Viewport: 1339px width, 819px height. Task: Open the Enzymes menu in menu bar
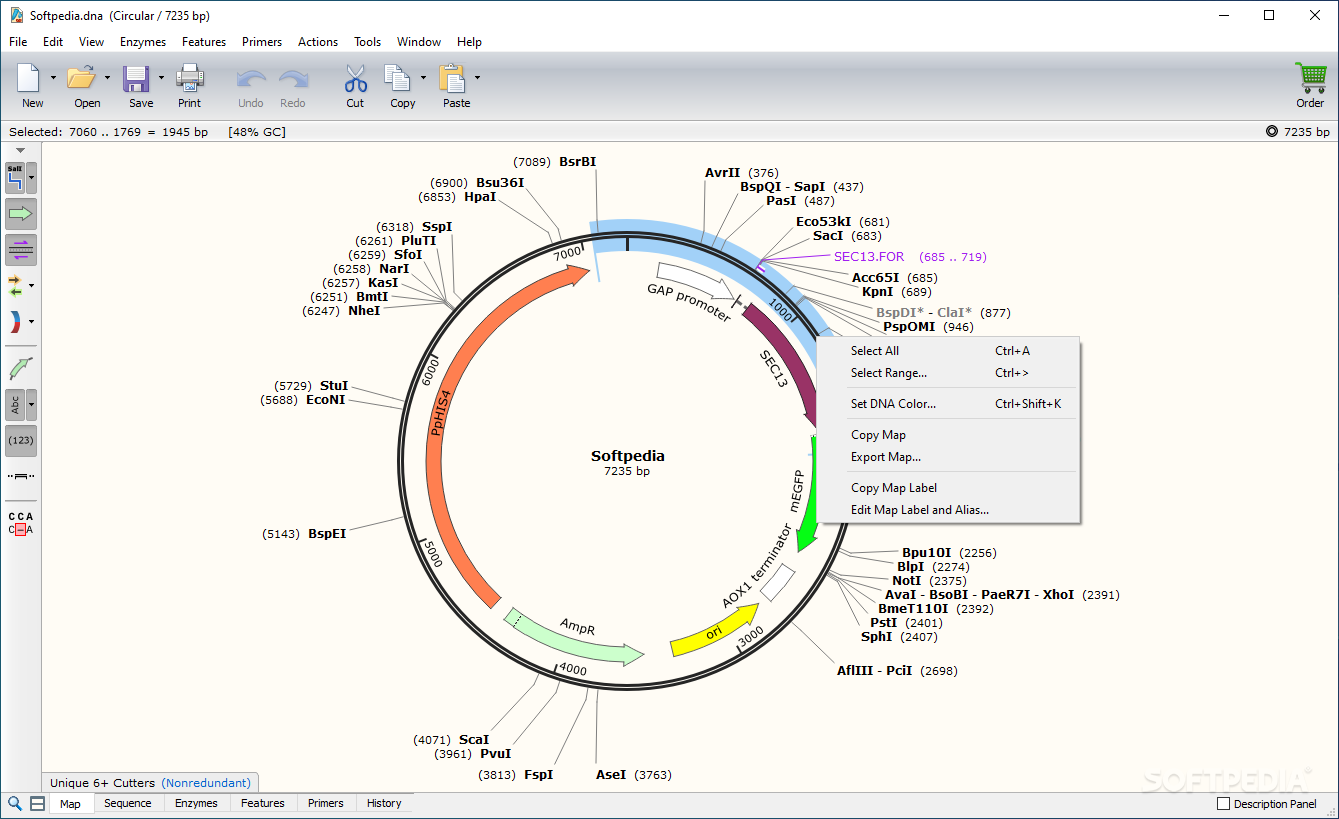tap(143, 42)
